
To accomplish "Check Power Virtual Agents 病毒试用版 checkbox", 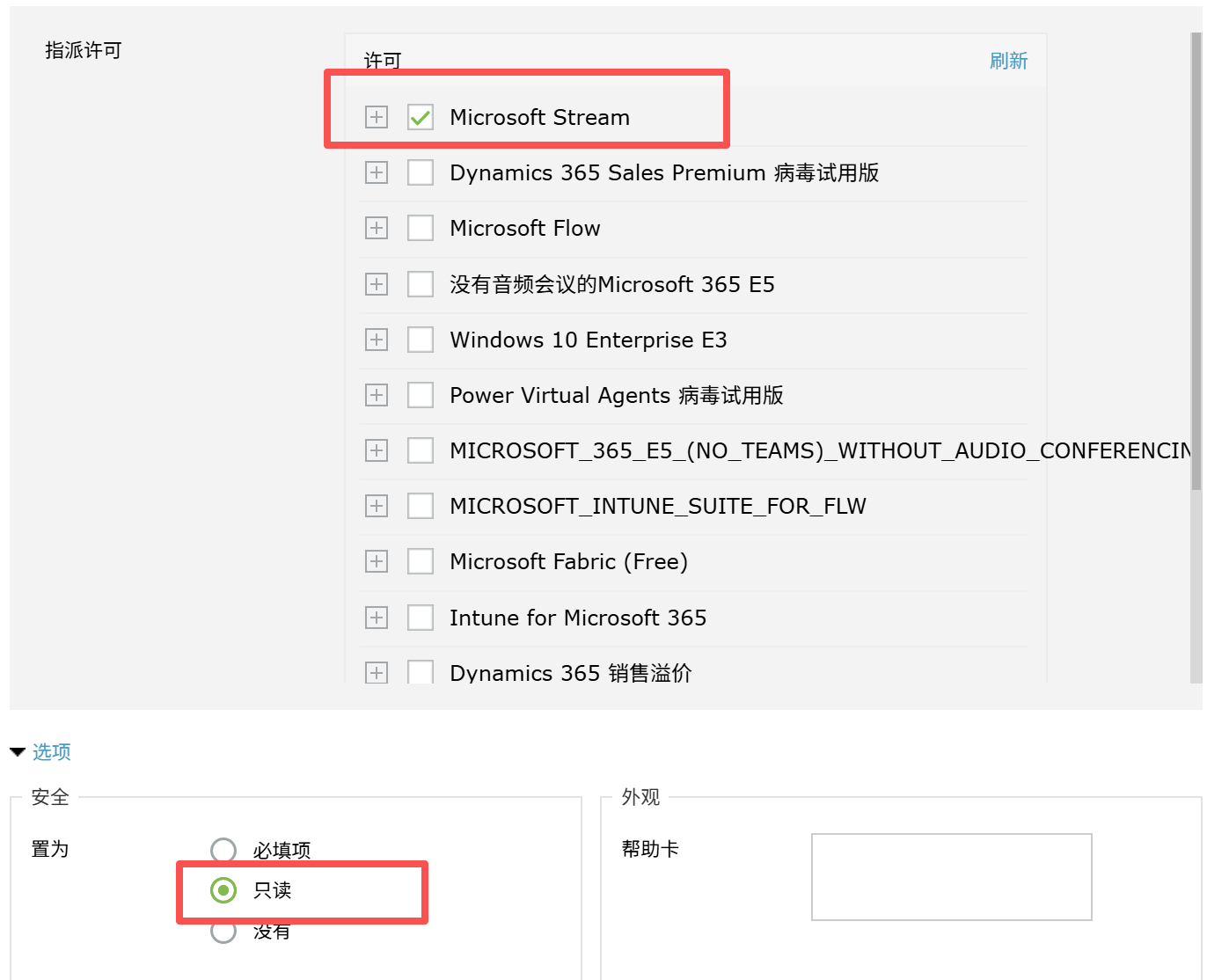I will [421, 395].
